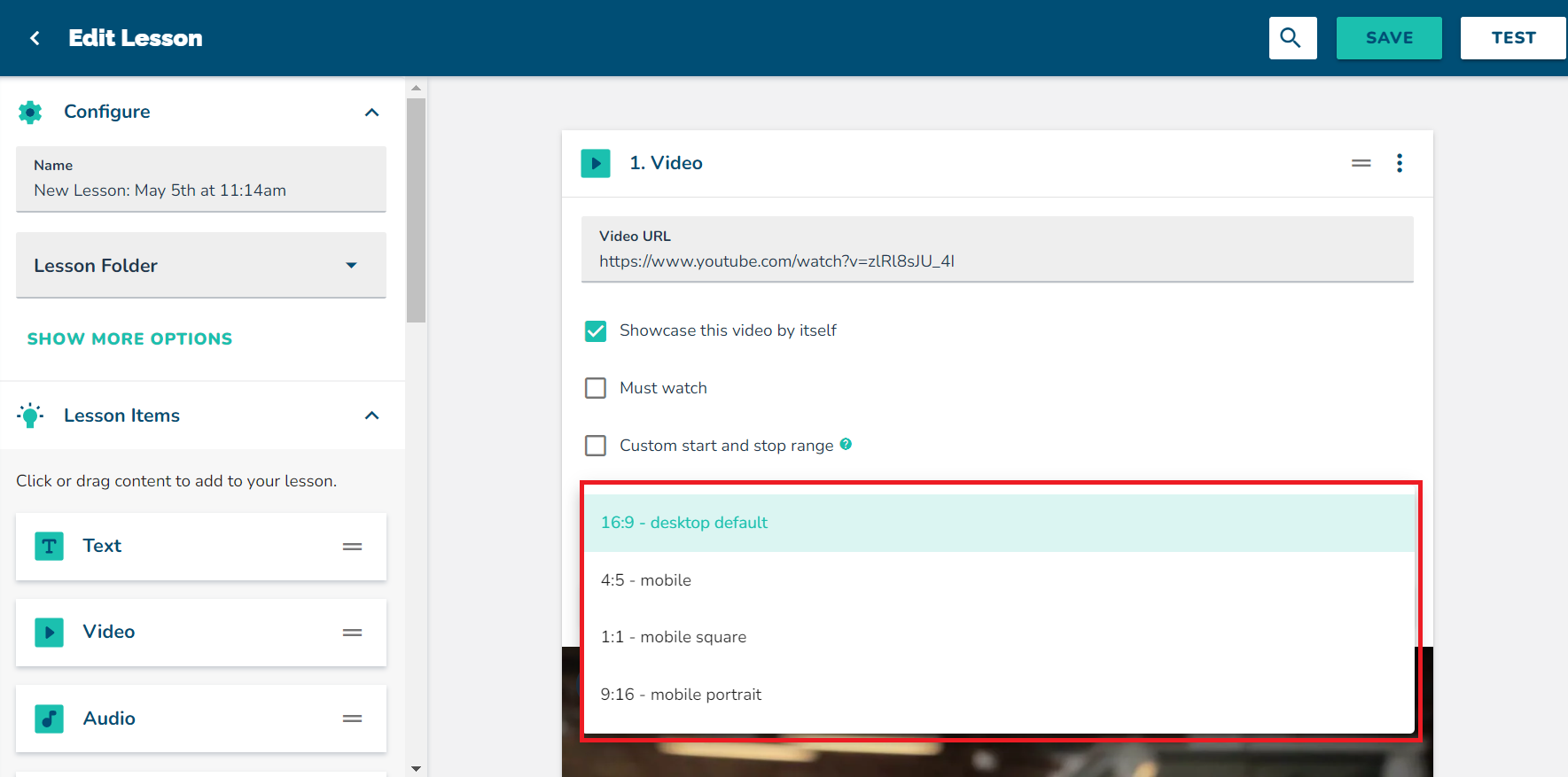Select 4:5 - mobile option
Image resolution: width=1568 pixels, height=777 pixels.
pos(999,580)
